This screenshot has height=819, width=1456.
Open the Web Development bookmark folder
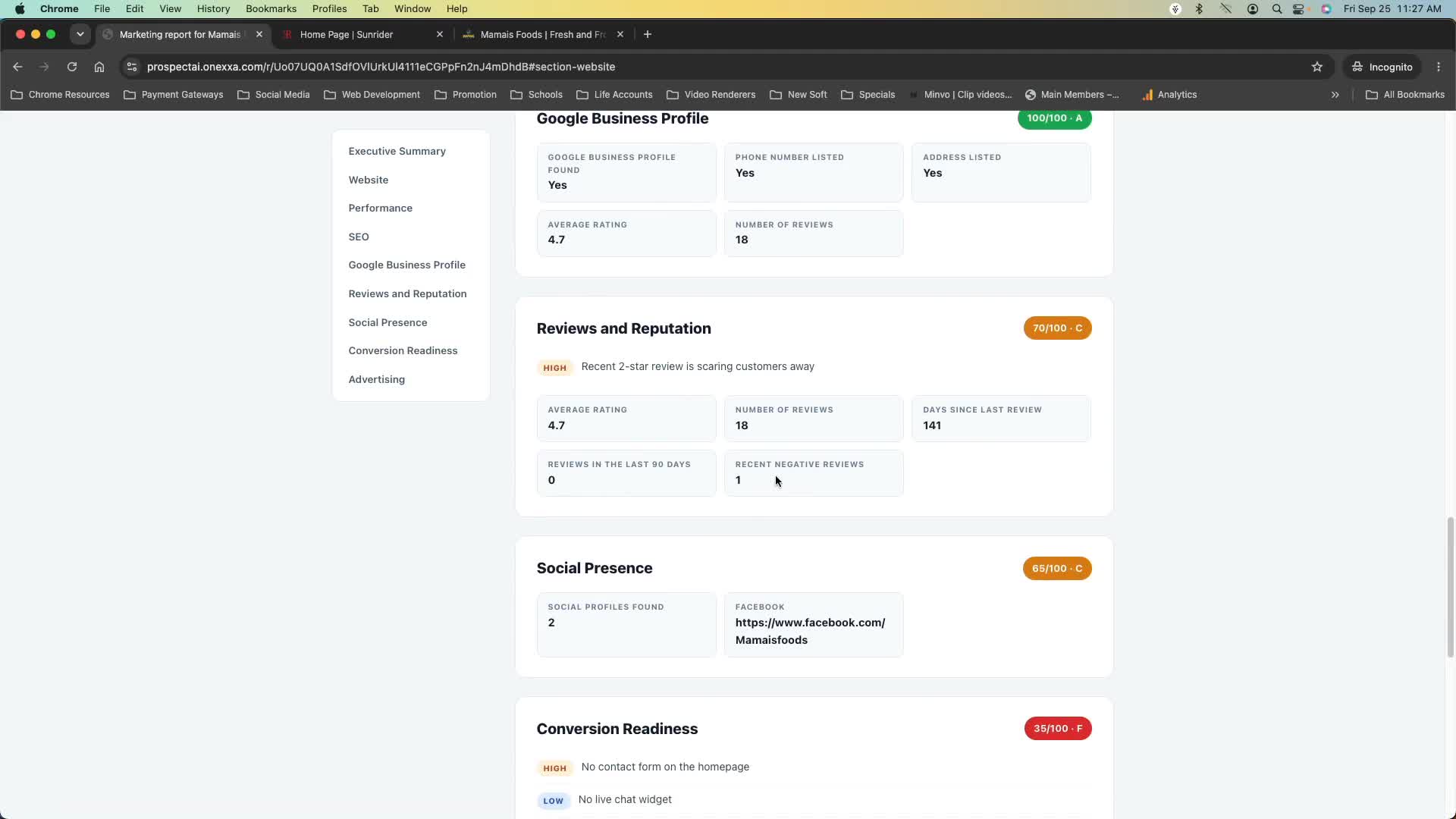(x=372, y=95)
